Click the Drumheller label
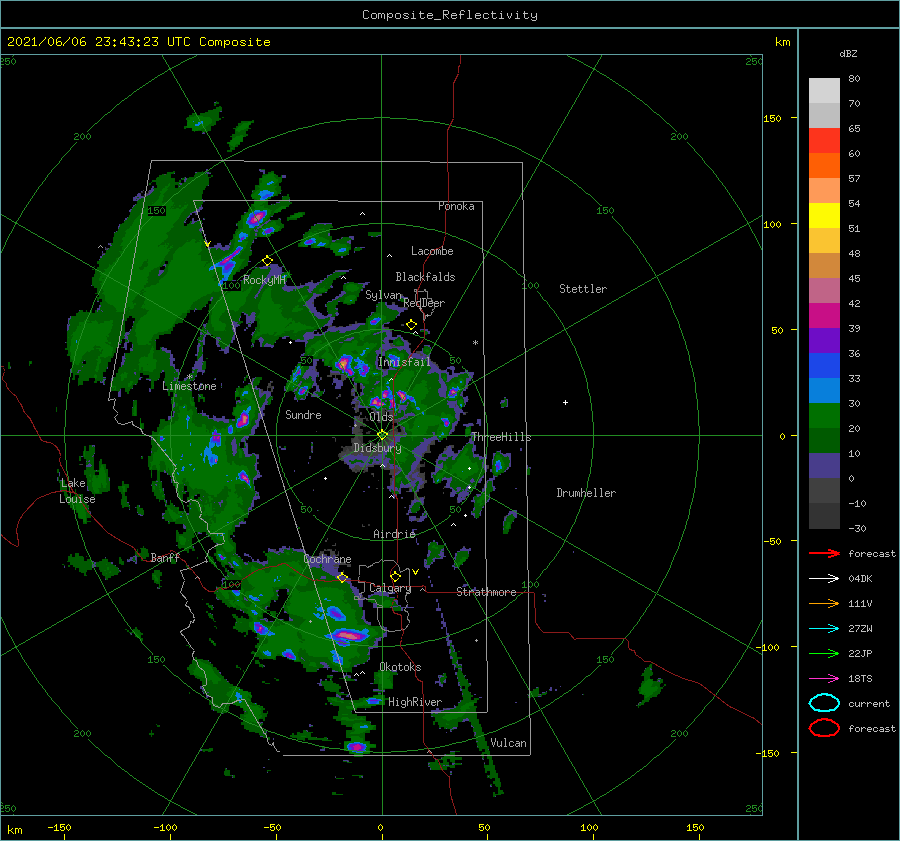Image resolution: width=900 pixels, height=841 pixels. [x=586, y=493]
